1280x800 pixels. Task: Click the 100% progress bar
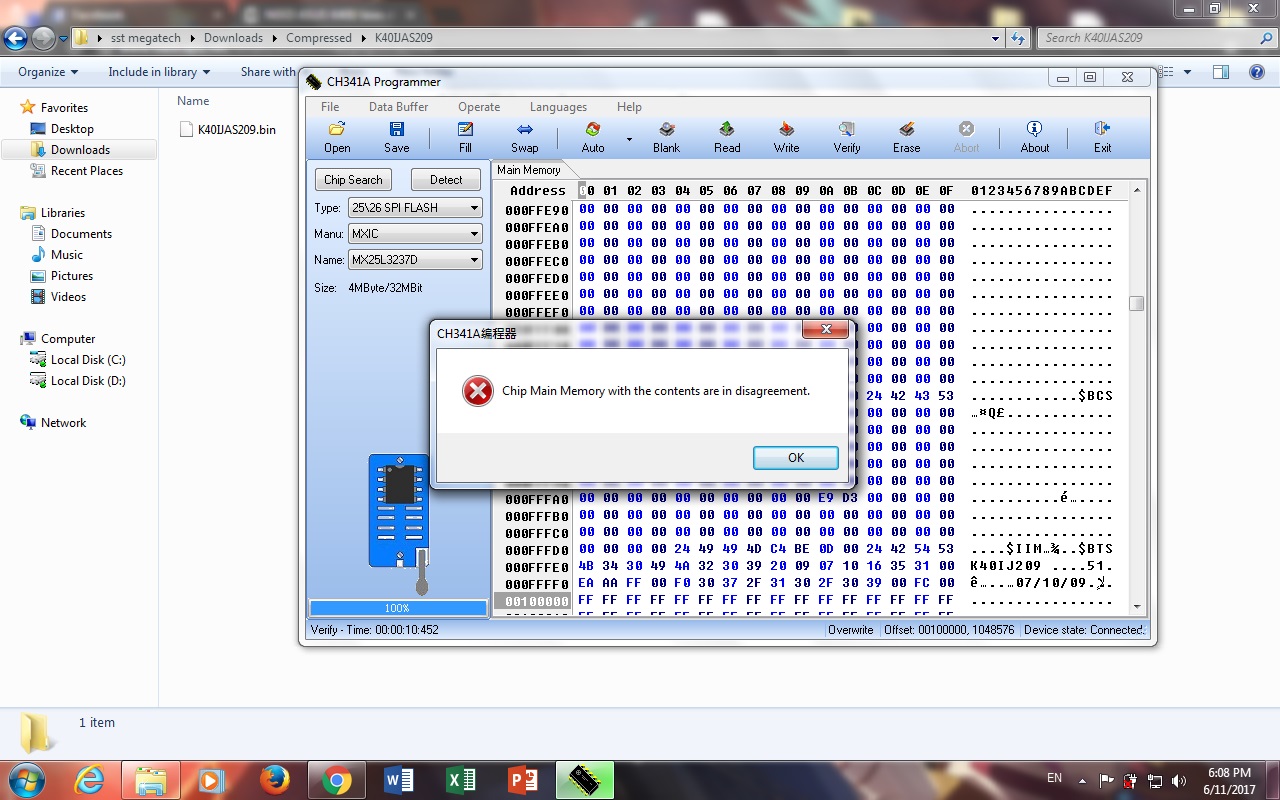tap(397, 608)
